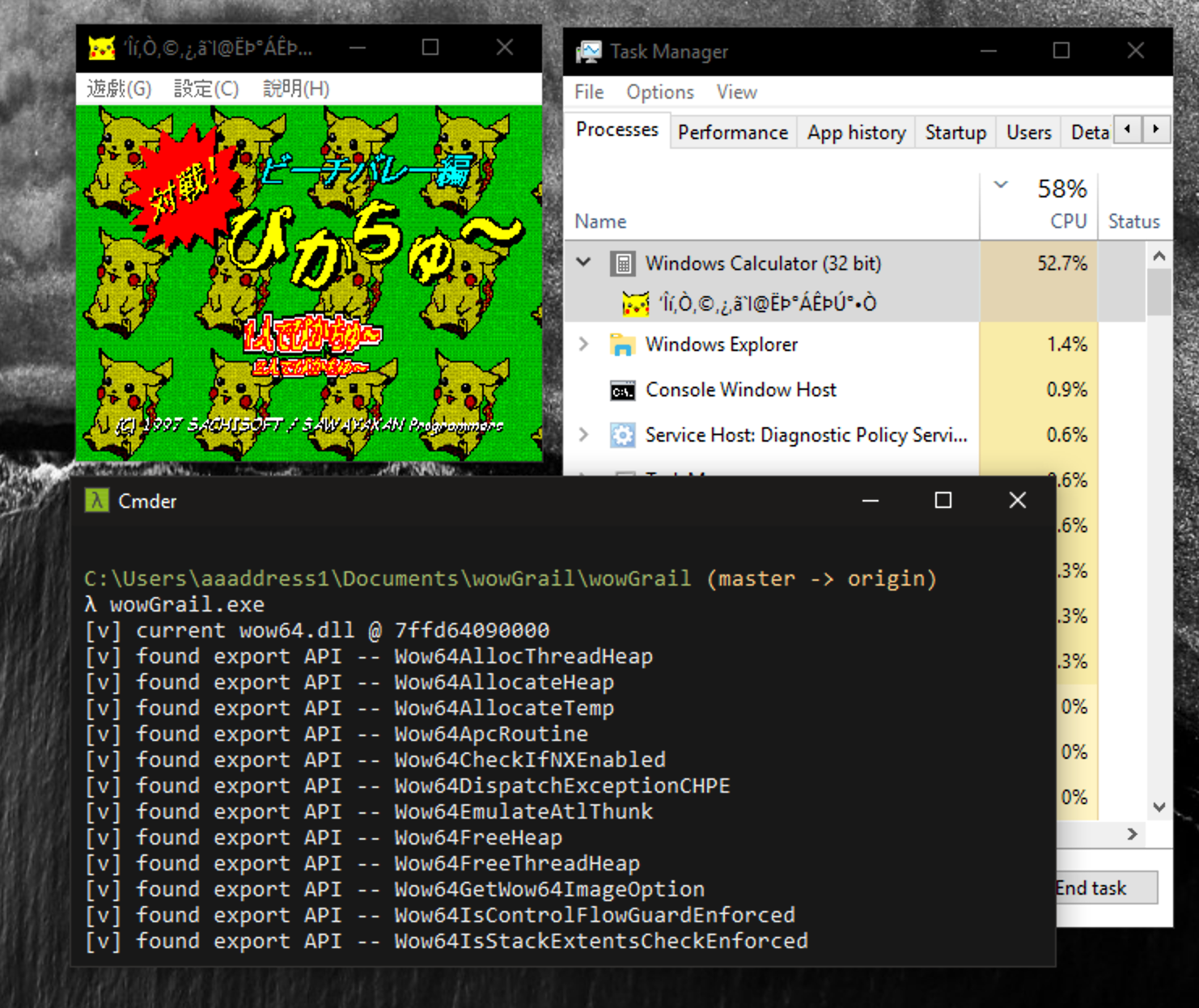Viewport: 1199px width, 1008px height.
Task: Click the Pikachu icon in Task Manager child row
Action: 635,303
